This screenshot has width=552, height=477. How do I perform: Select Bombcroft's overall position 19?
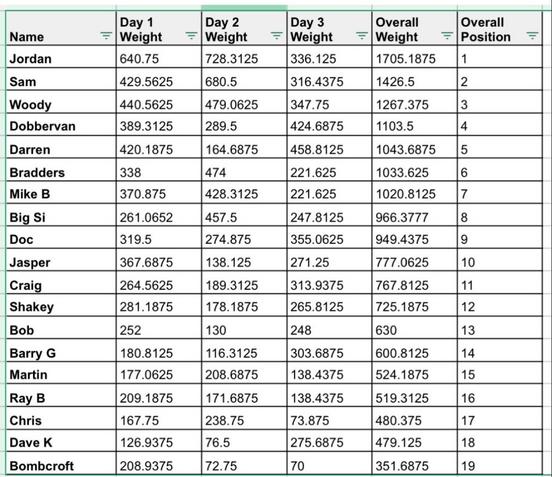[500, 464]
